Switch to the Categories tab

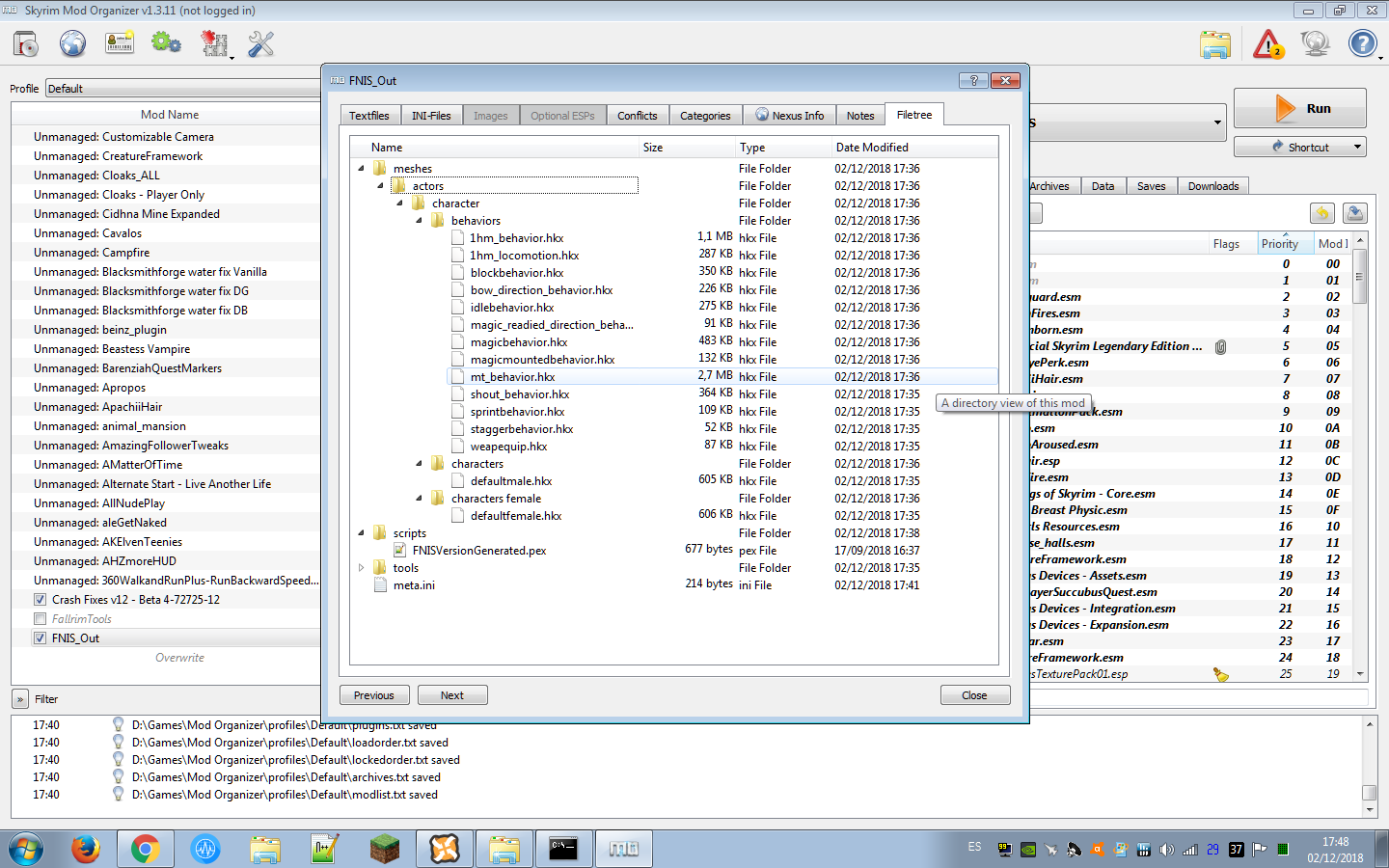[705, 116]
